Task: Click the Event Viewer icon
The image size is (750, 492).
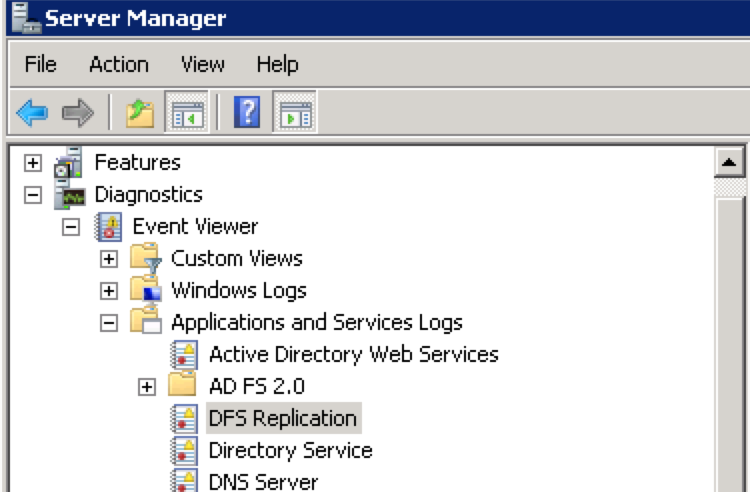Action: (109, 227)
